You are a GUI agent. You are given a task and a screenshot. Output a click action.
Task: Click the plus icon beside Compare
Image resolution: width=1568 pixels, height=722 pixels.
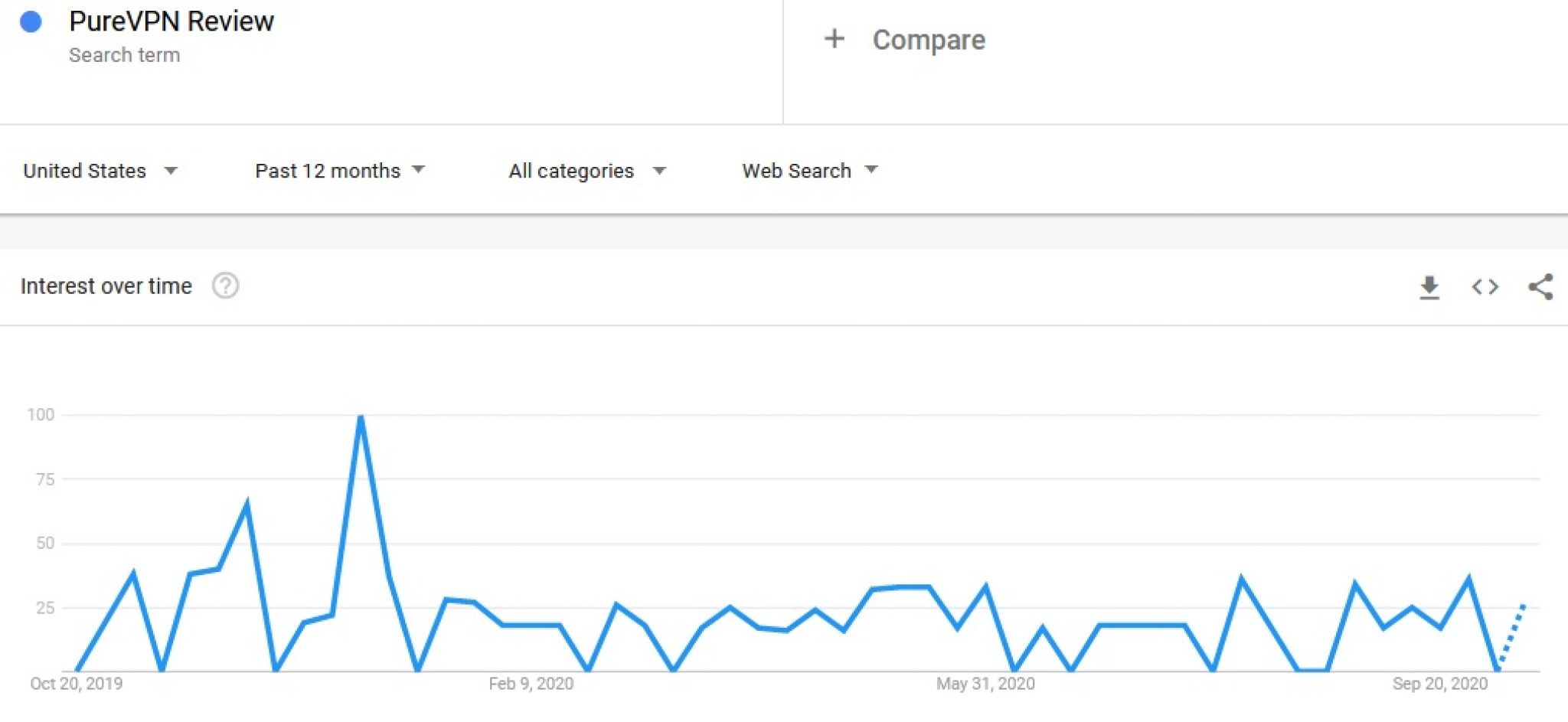coord(834,38)
